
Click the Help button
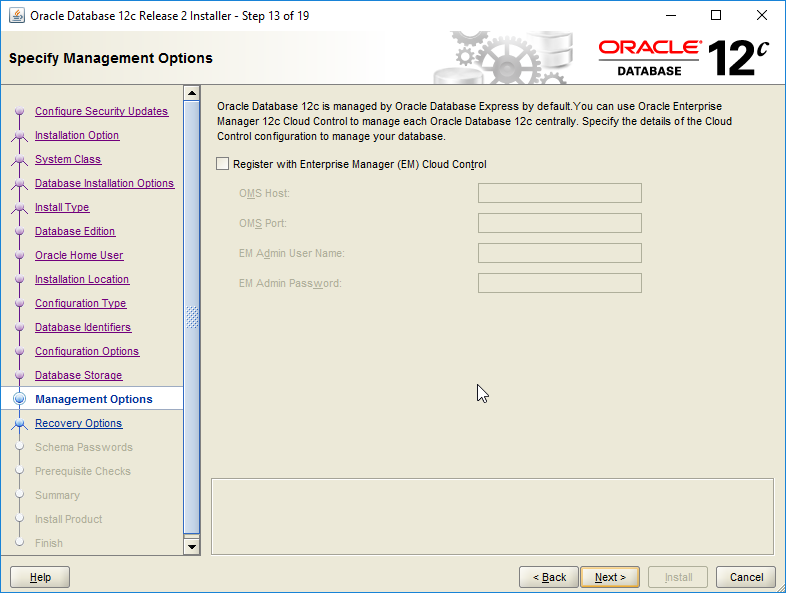pos(40,577)
